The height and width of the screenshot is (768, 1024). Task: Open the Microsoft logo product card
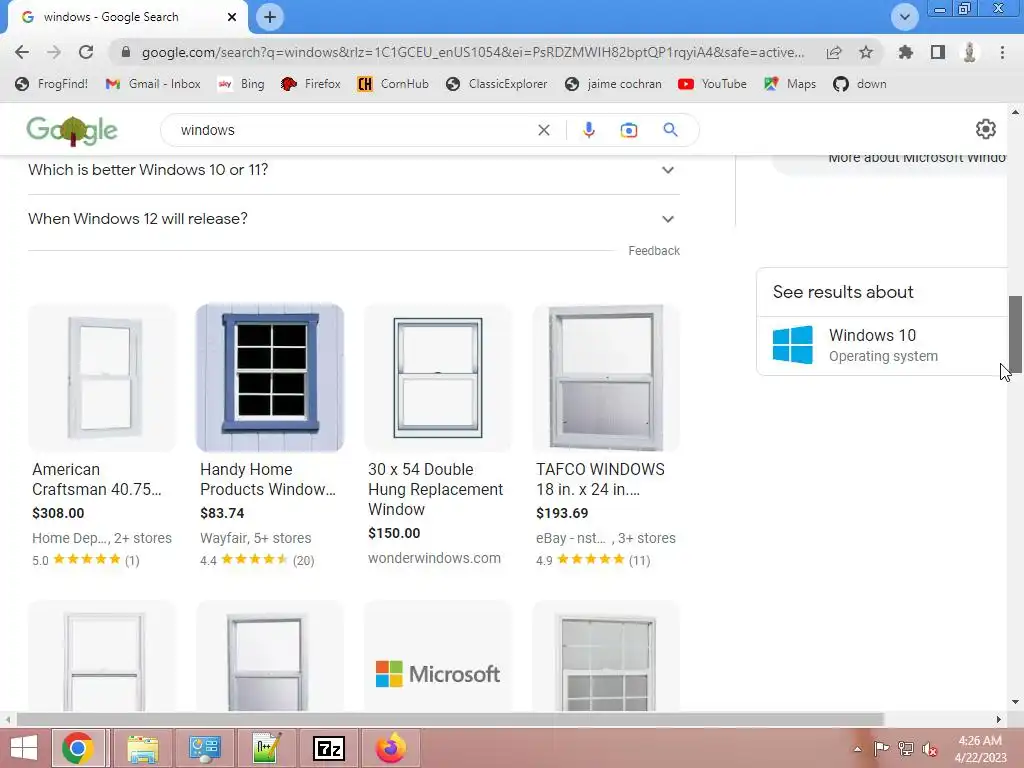click(x=438, y=656)
